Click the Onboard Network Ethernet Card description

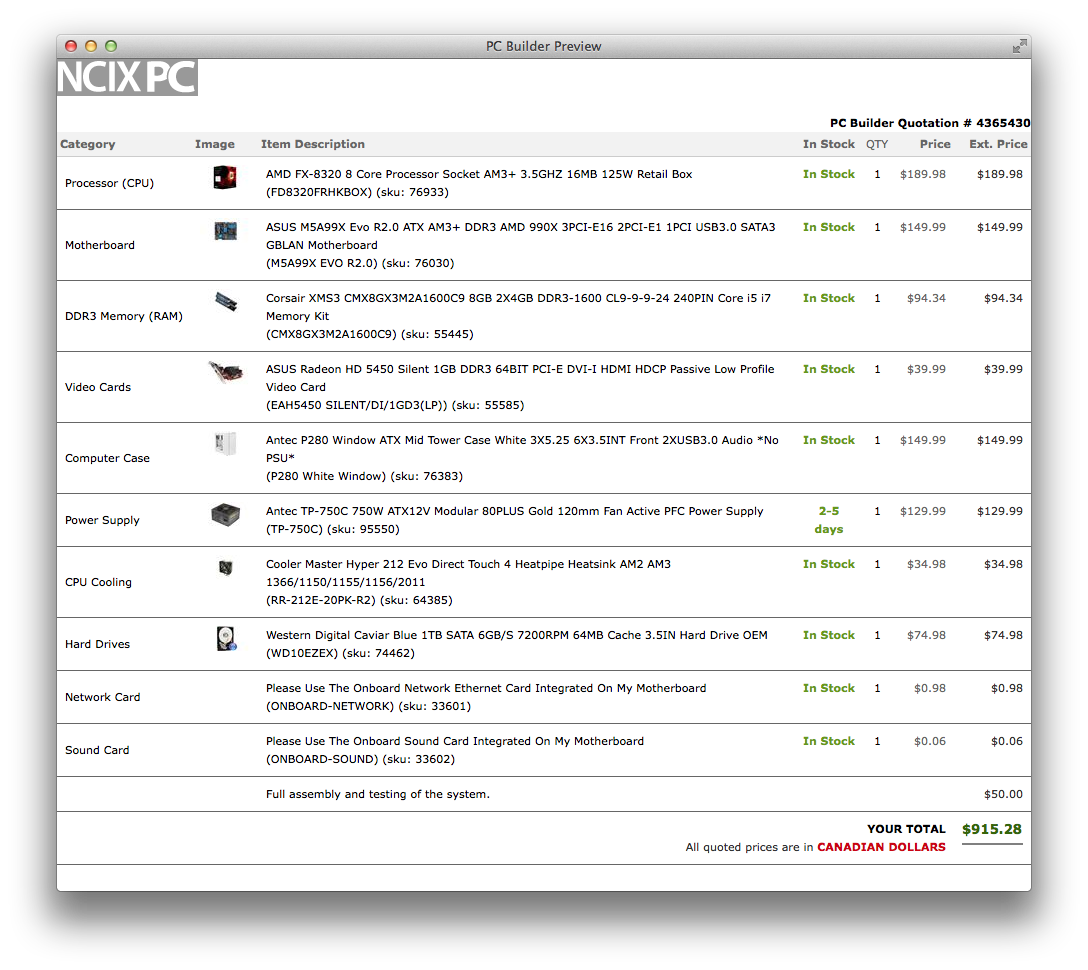tap(486, 697)
